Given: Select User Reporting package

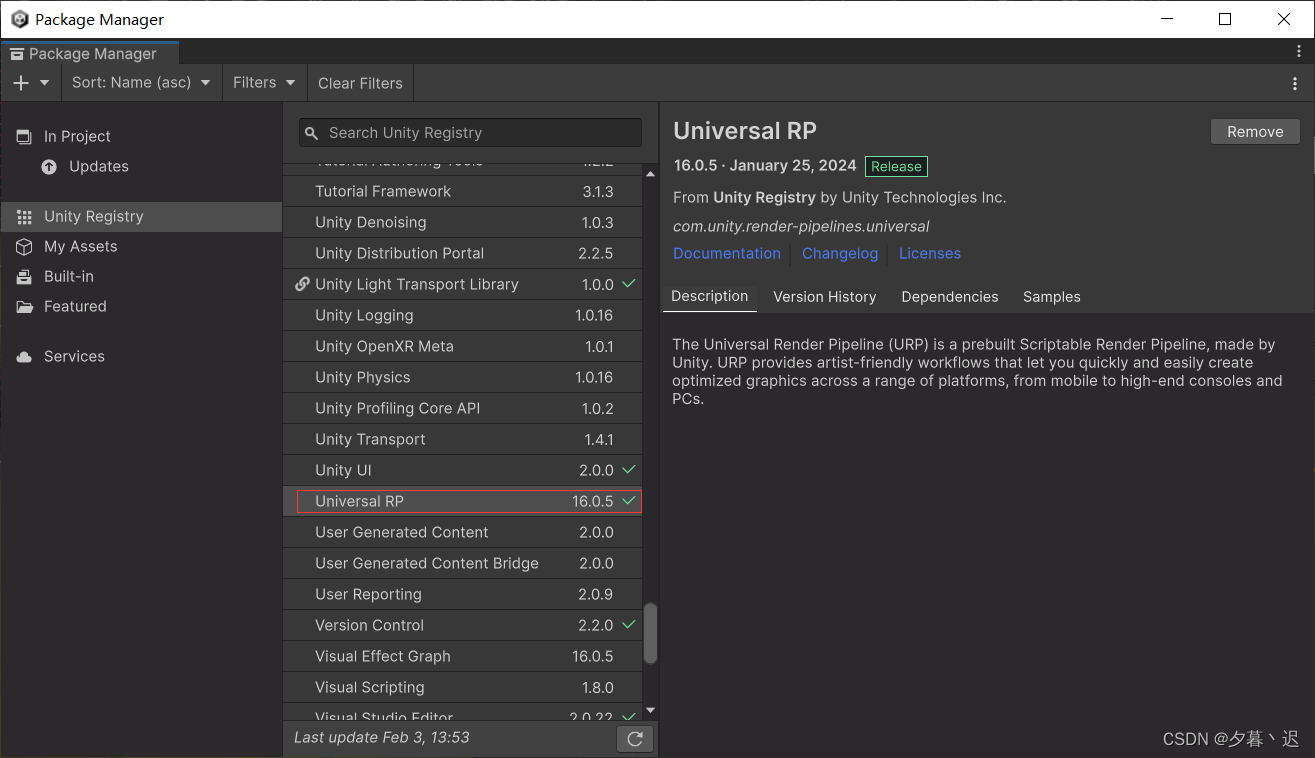Looking at the screenshot, I should pos(462,594).
